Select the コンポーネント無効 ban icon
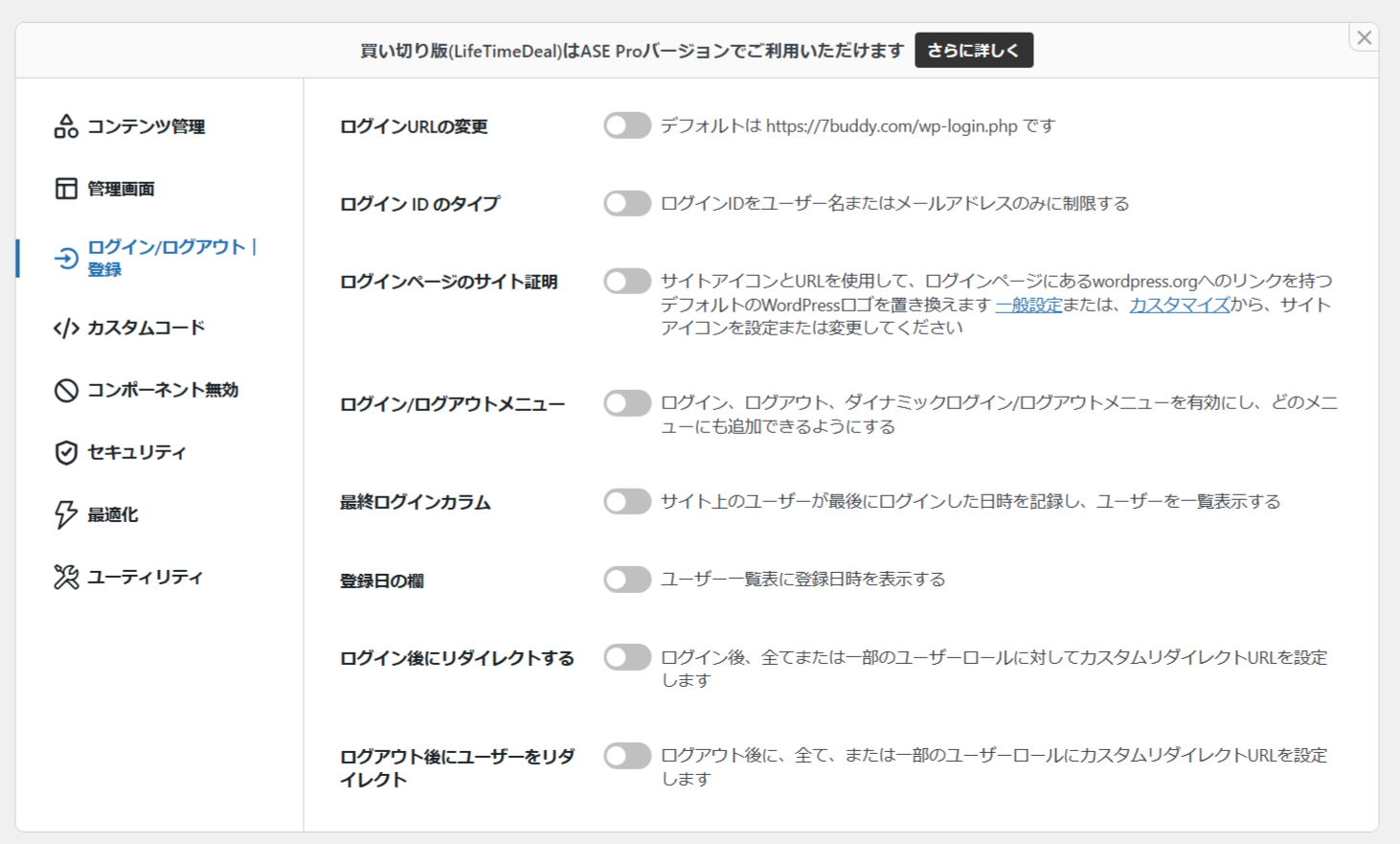The height and width of the screenshot is (844, 1400). (x=66, y=390)
